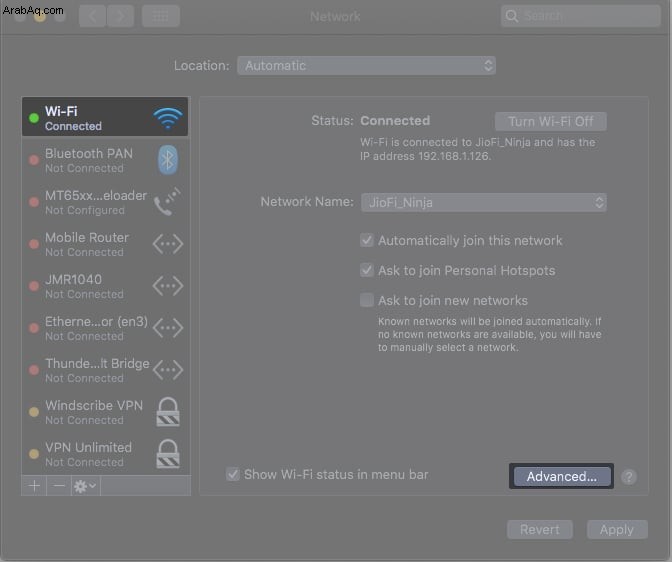Click the arrows icon for Etherne...or (en3)
Image resolution: width=672 pixels, height=562 pixels.
168,328
